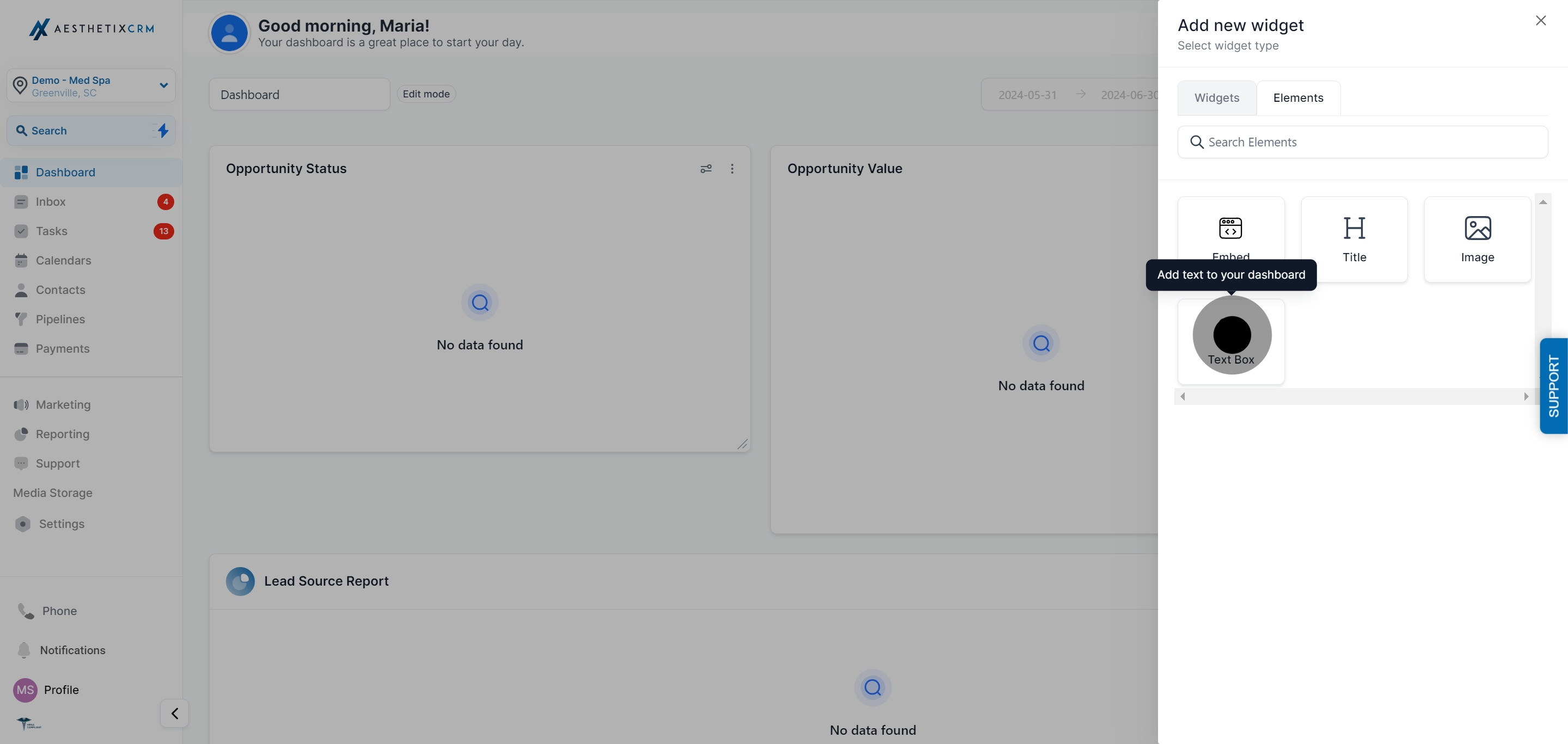Open the Profile link for MS
The image size is (1568, 744).
coord(61,689)
